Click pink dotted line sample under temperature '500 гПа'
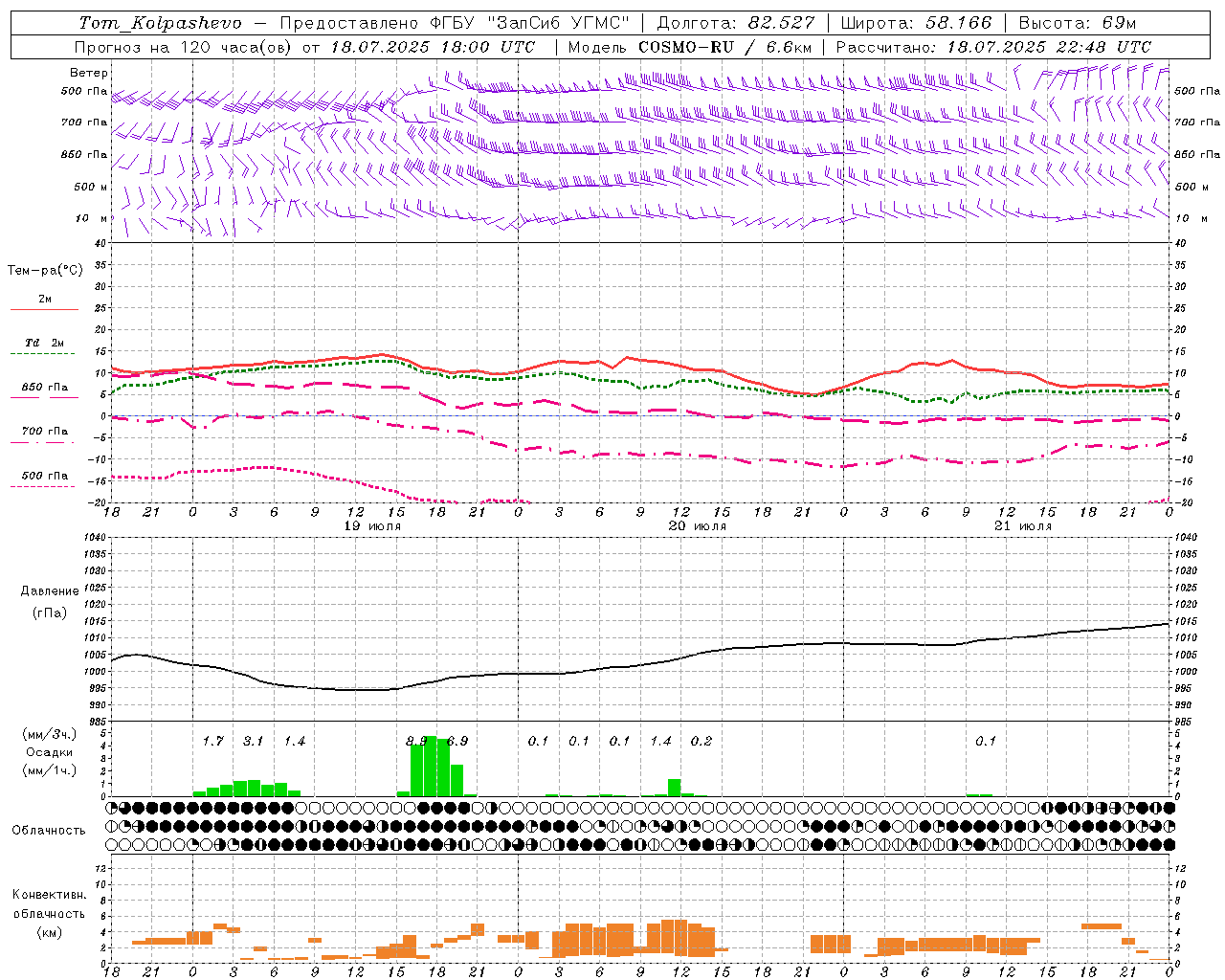Viewport: 1225px width, 980px height. coord(43,486)
